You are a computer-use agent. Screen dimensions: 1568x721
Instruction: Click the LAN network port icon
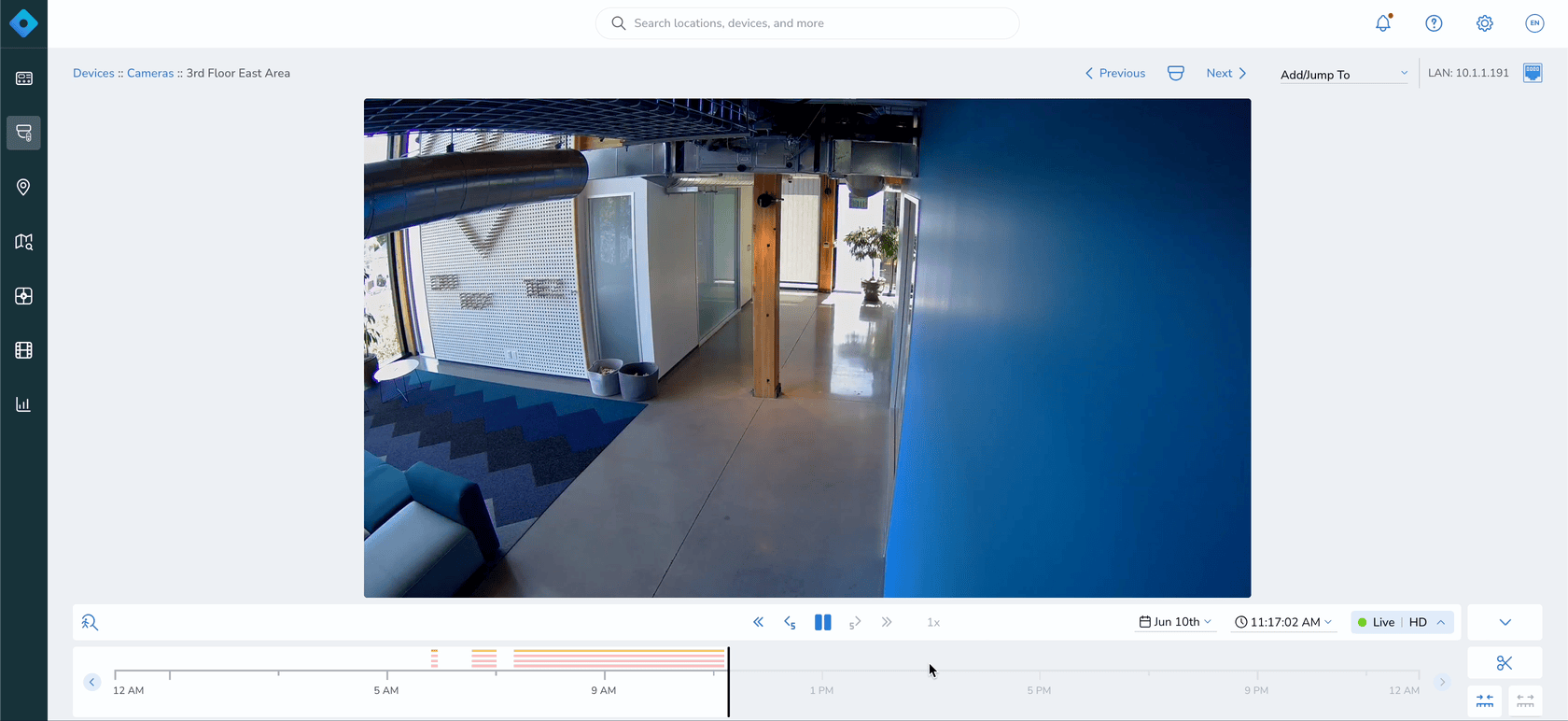[x=1533, y=73]
